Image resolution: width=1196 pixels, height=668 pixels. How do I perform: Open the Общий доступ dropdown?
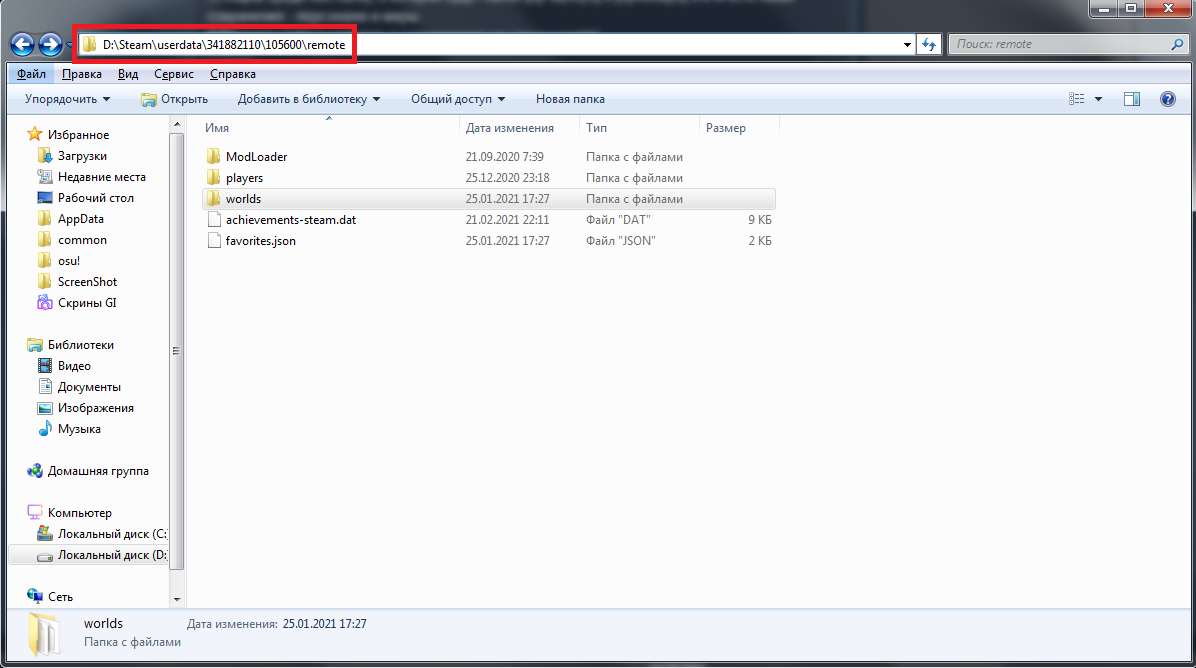(458, 99)
